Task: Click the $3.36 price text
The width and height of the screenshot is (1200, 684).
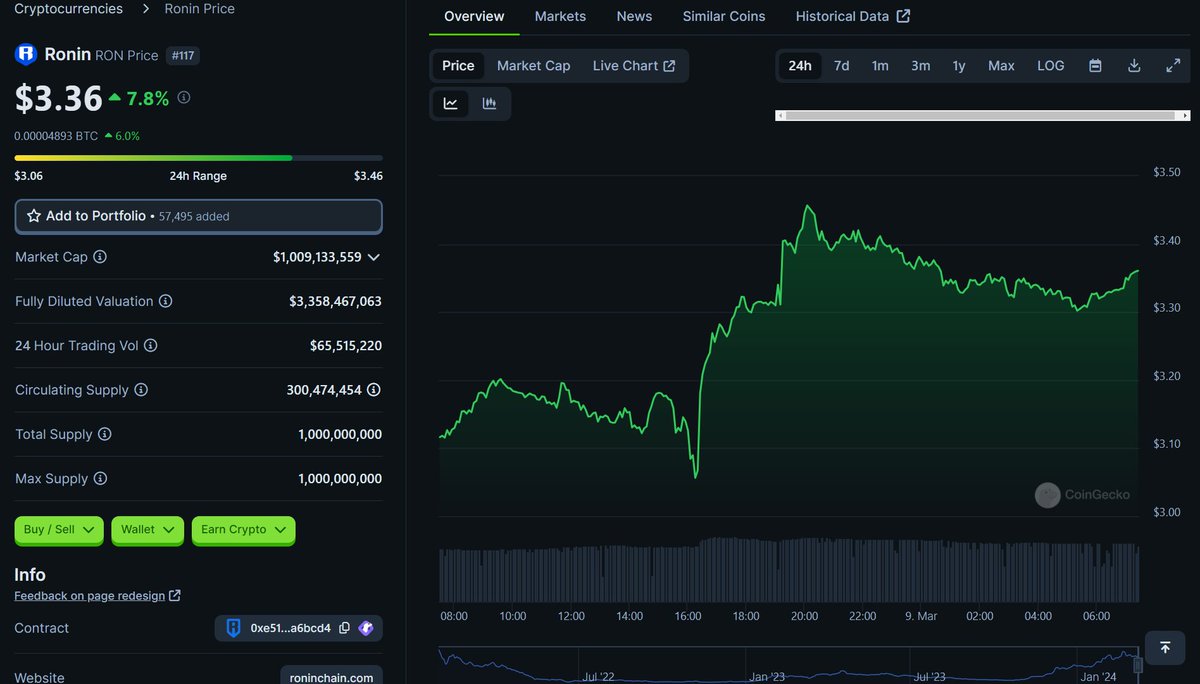Action: [59, 98]
